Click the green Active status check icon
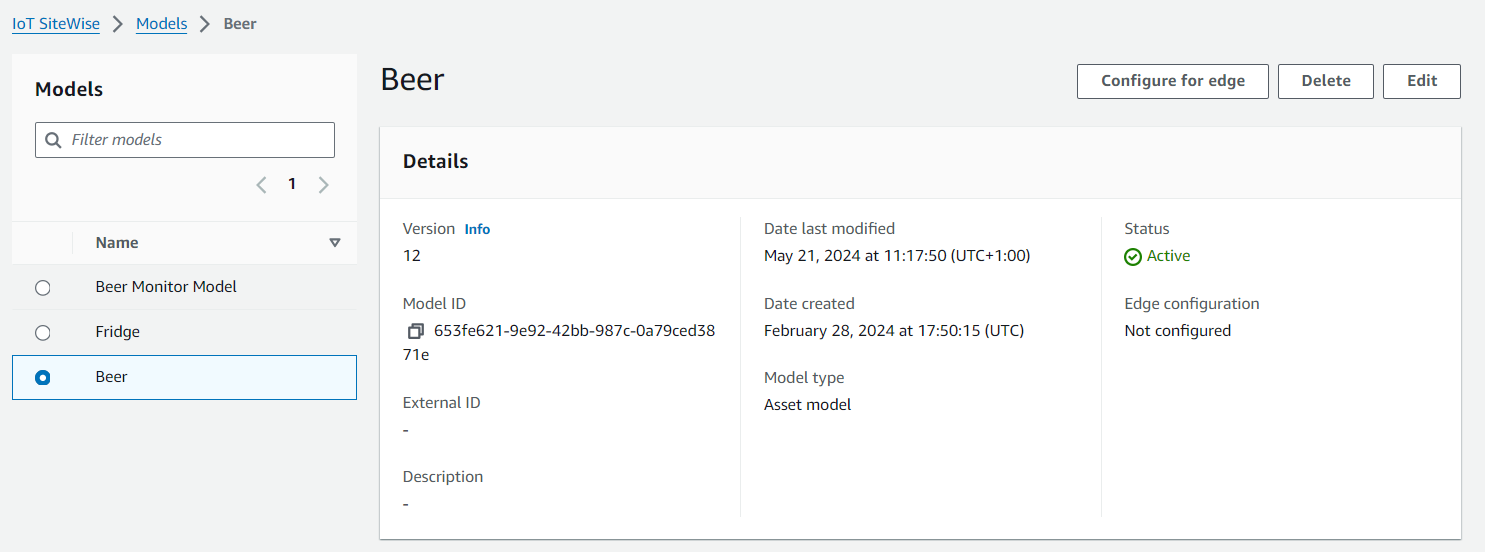 (x=1133, y=257)
